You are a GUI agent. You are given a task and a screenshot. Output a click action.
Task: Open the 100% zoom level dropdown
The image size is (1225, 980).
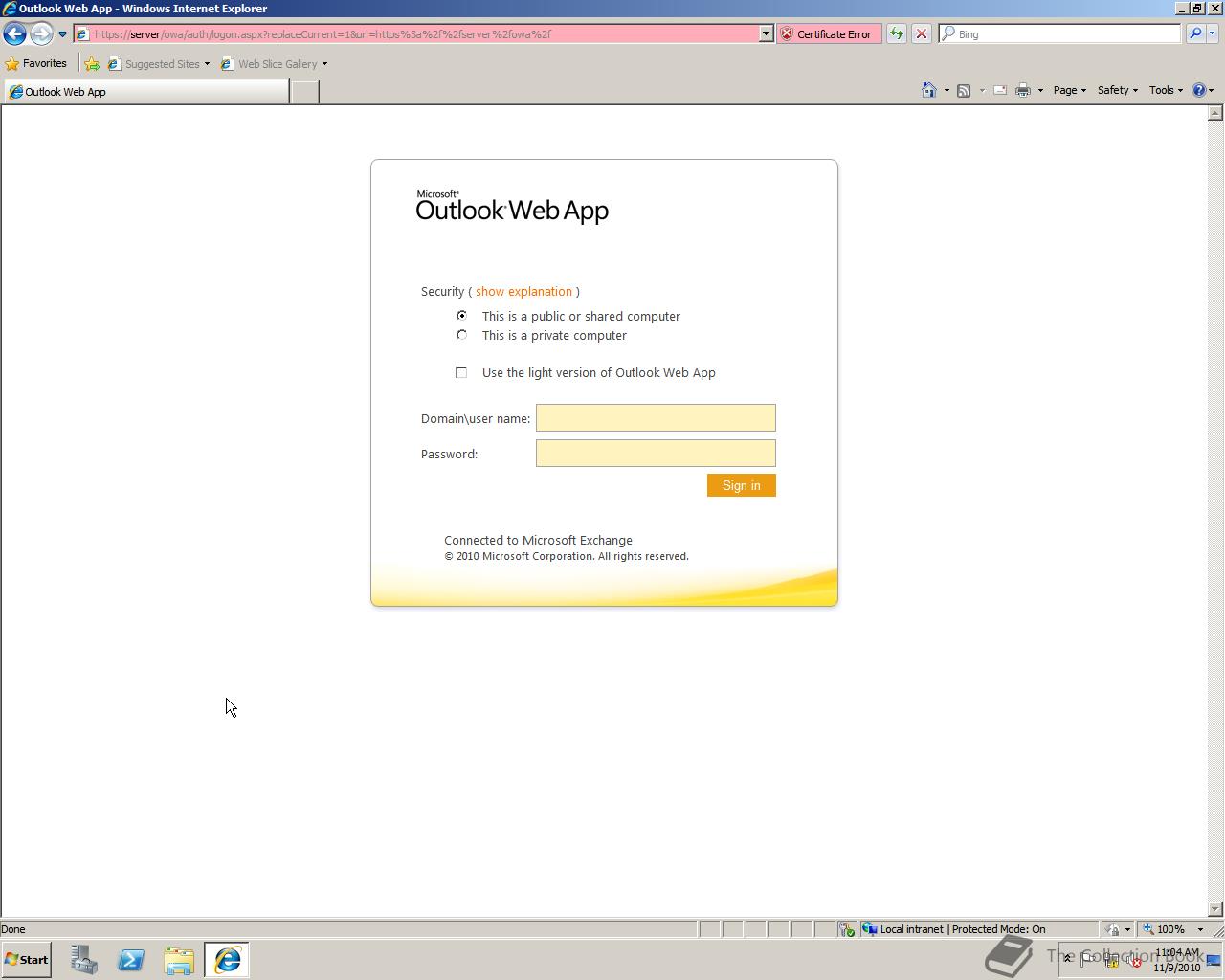pos(1200,929)
